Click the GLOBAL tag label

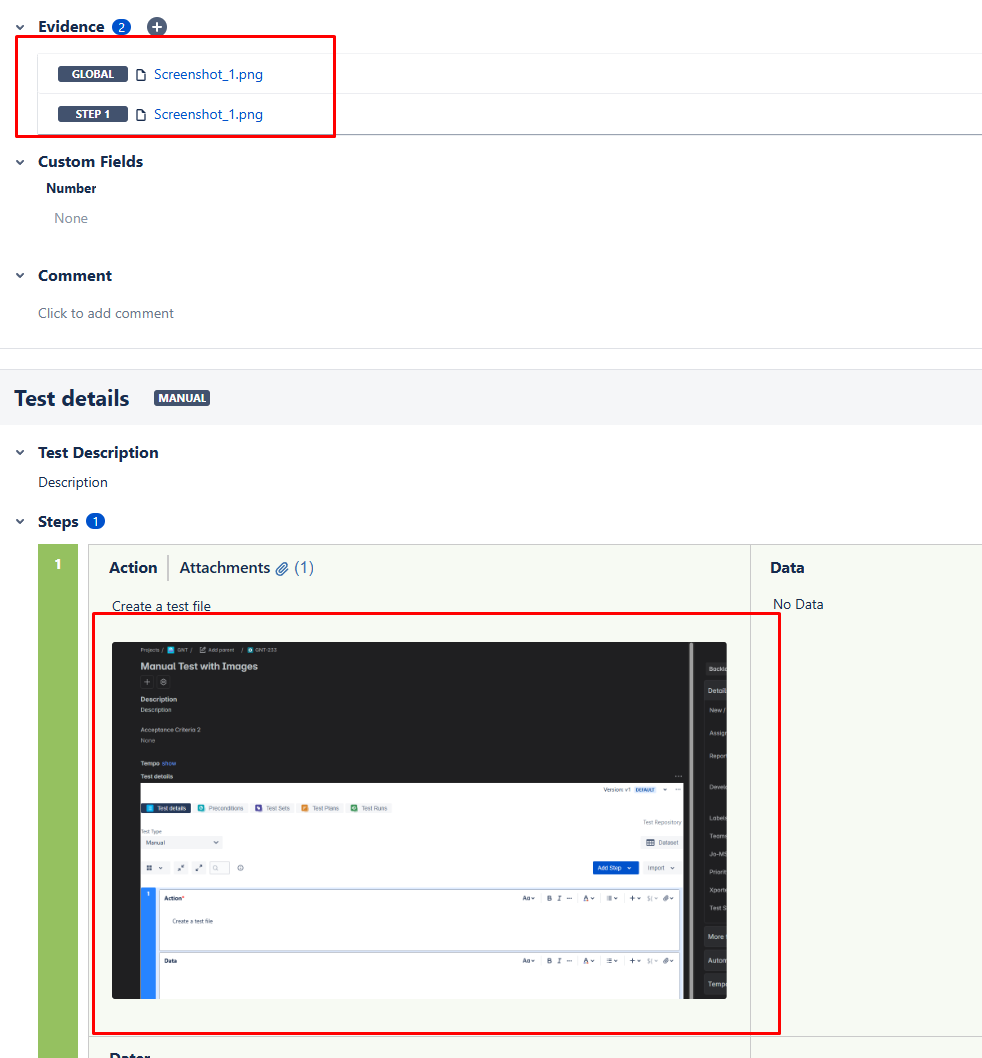[93, 74]
